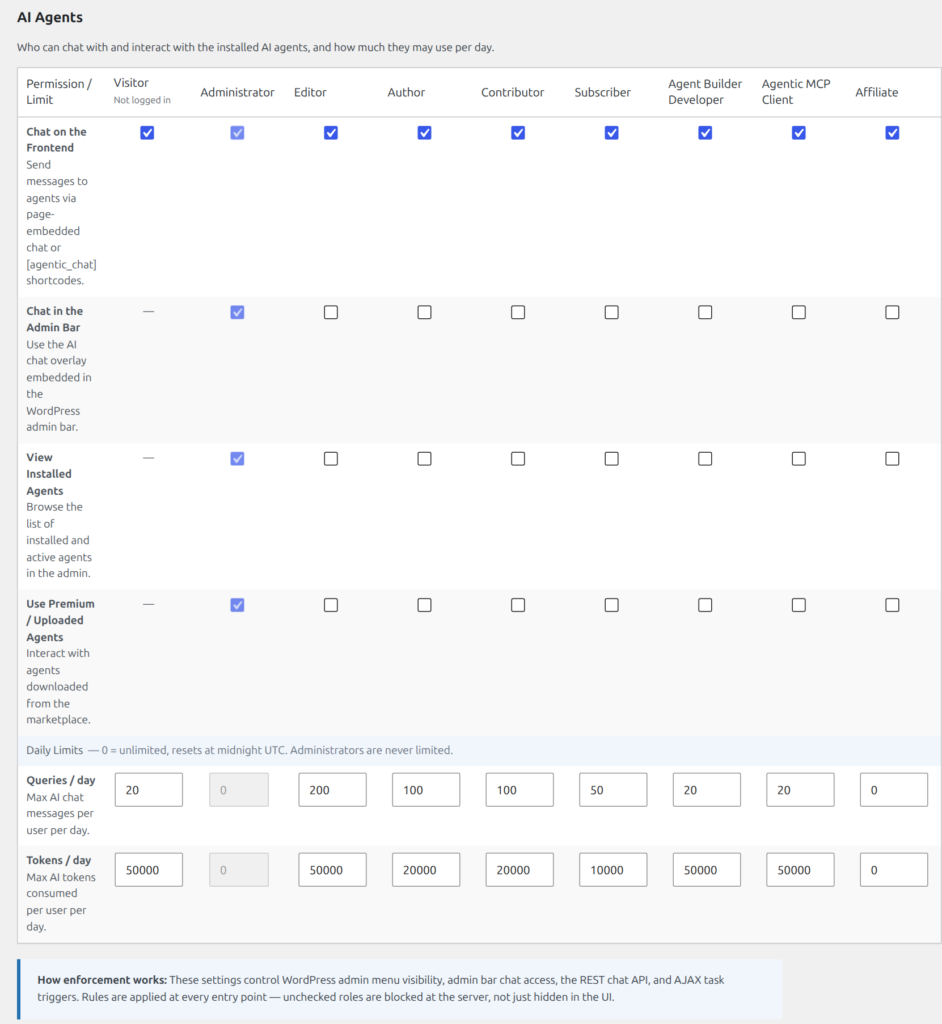Edit Subscriber Tokens / day field showing 10000
The width and height of the screenshot is (942, 1024).
[613, 869]
